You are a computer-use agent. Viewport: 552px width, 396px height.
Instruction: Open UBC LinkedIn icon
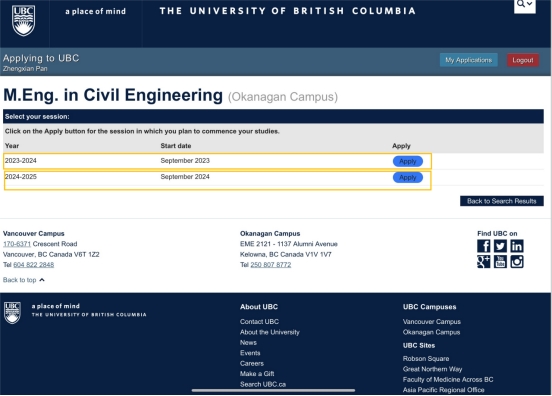pyautogui.click(x=517, y=246)
